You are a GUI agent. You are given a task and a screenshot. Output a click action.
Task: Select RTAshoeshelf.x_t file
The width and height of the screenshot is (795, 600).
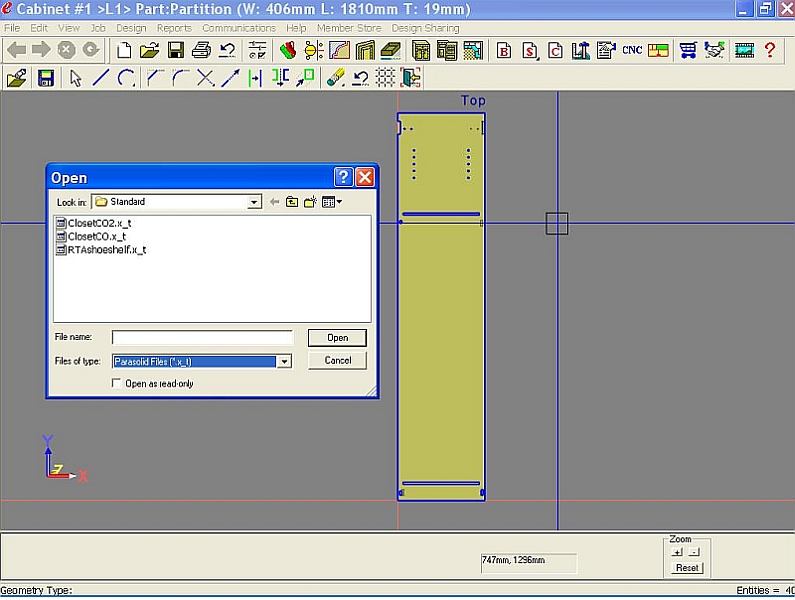point(101,249)
